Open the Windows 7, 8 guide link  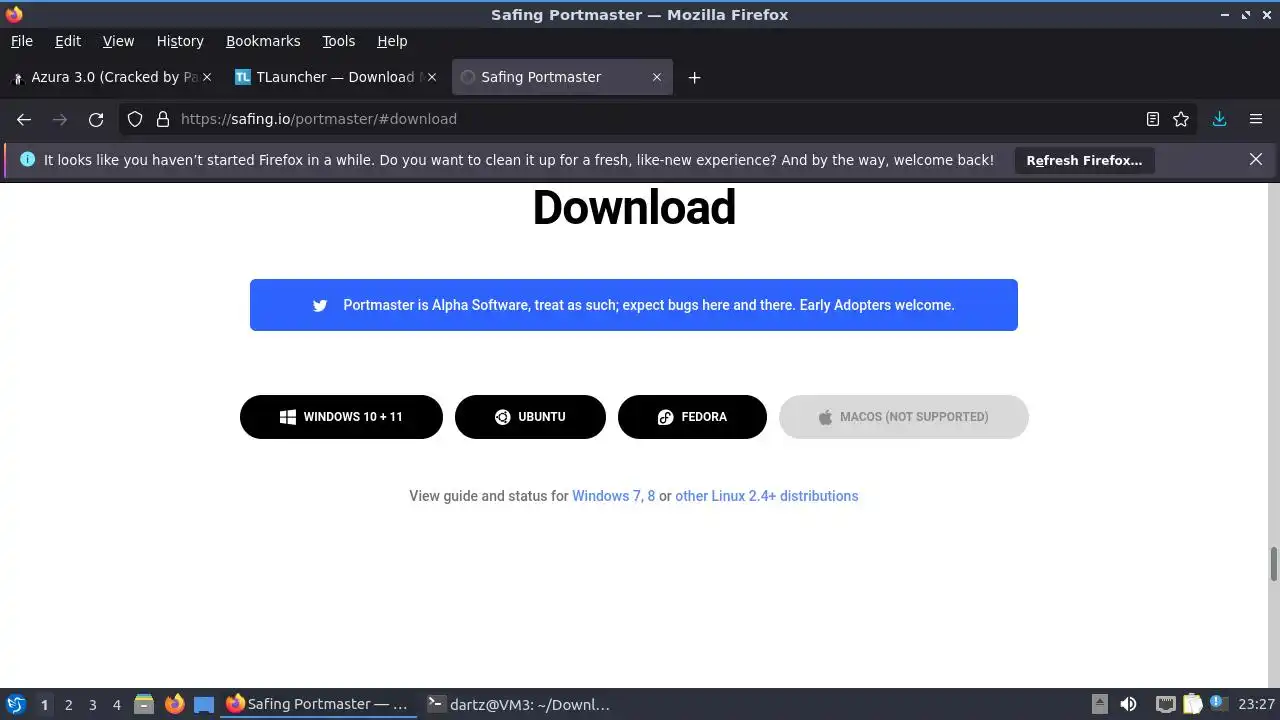(613, 496)
